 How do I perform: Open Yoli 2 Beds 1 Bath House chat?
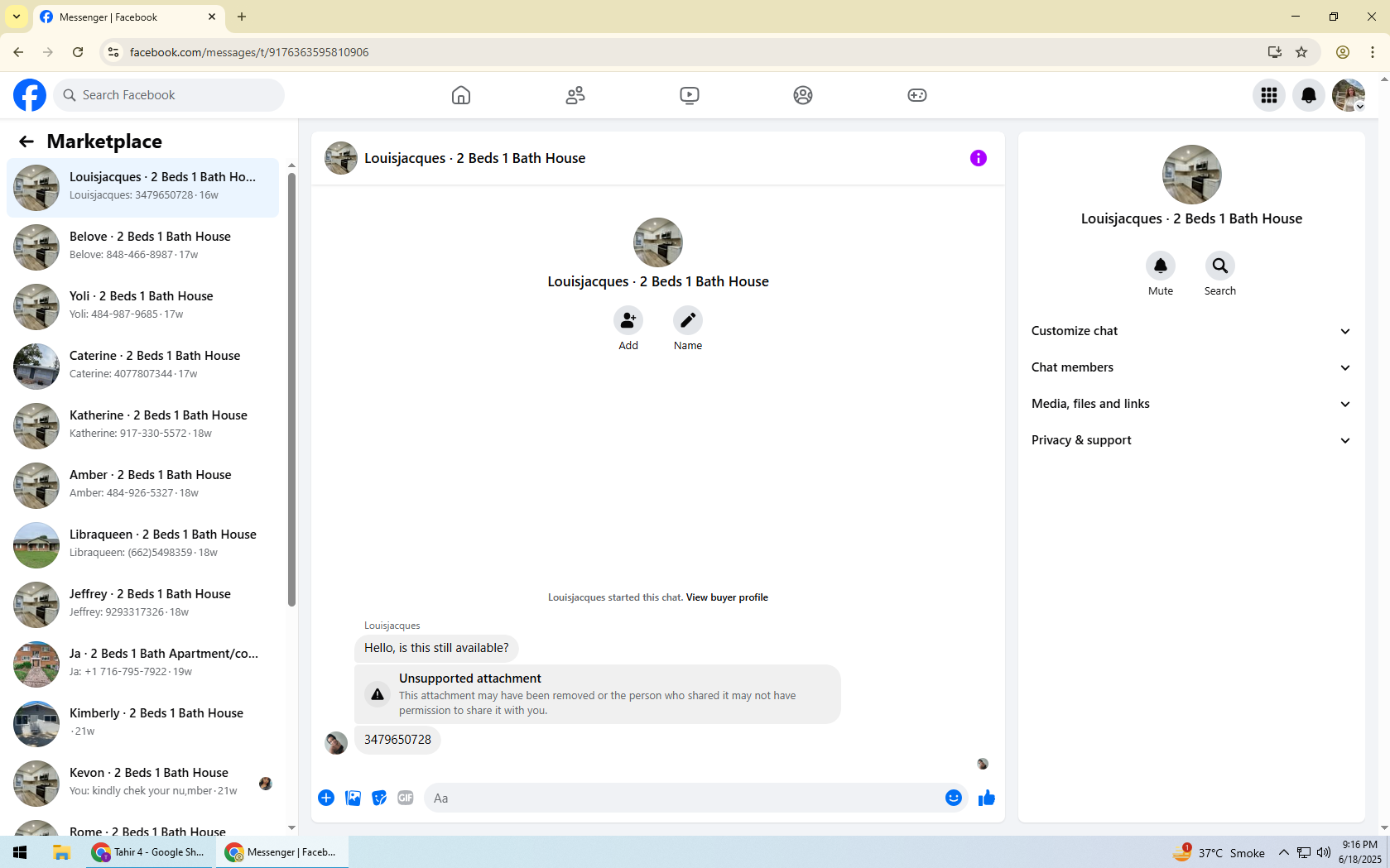(142, 307)
